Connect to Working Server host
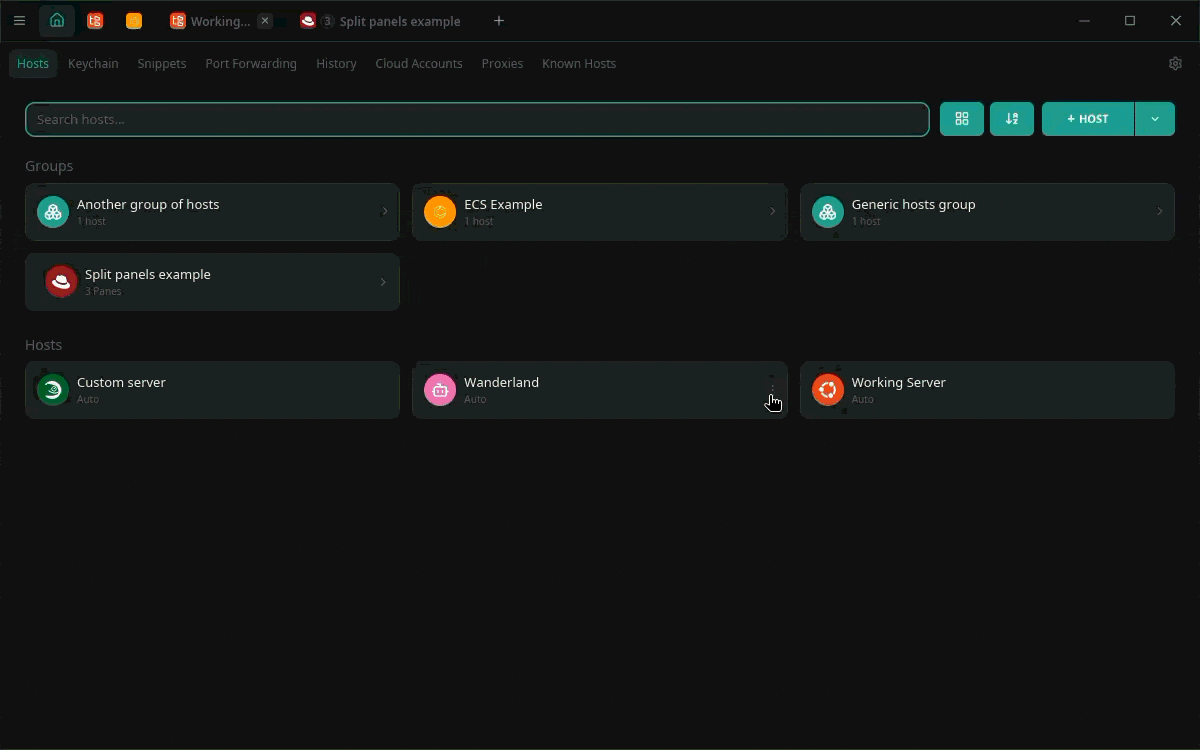Viewport: 1200px width, 750px height. click(x=987, y=390)
